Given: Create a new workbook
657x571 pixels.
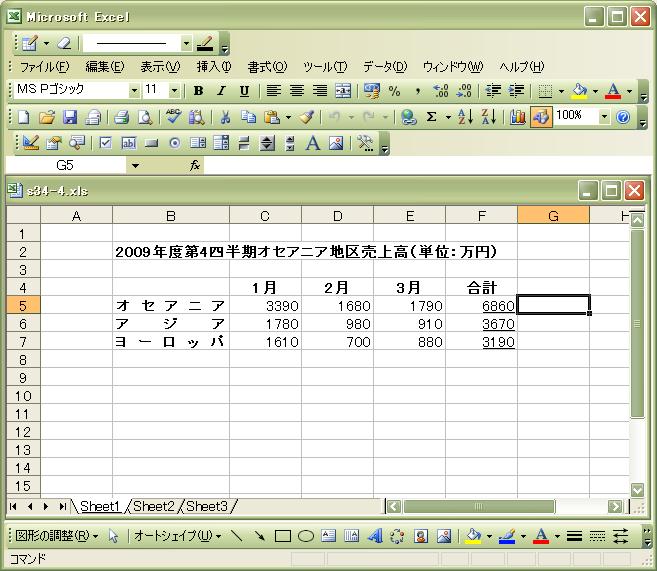Looking at the screenshot, I should click(x=23, y=117).
